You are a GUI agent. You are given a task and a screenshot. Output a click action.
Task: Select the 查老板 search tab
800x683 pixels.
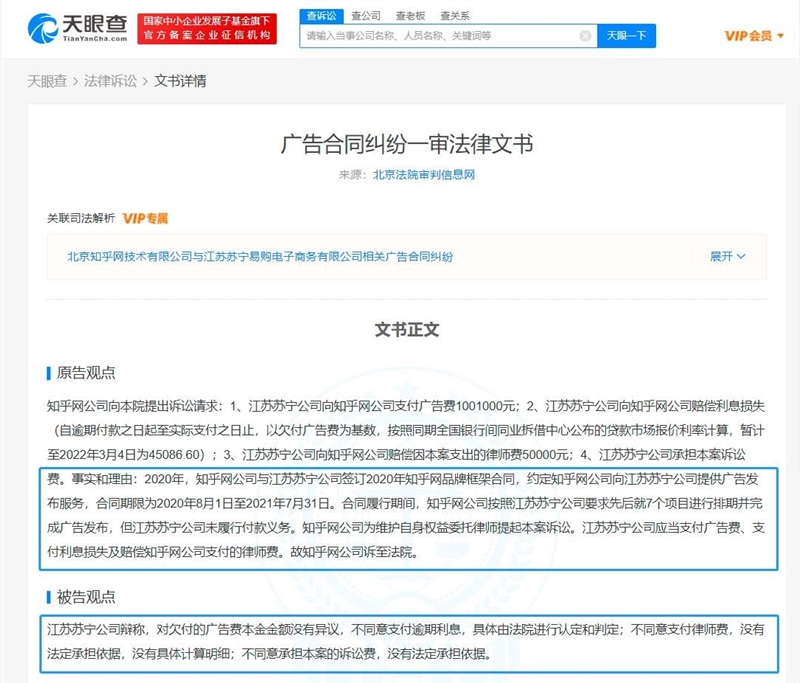[x=410, y=16]
